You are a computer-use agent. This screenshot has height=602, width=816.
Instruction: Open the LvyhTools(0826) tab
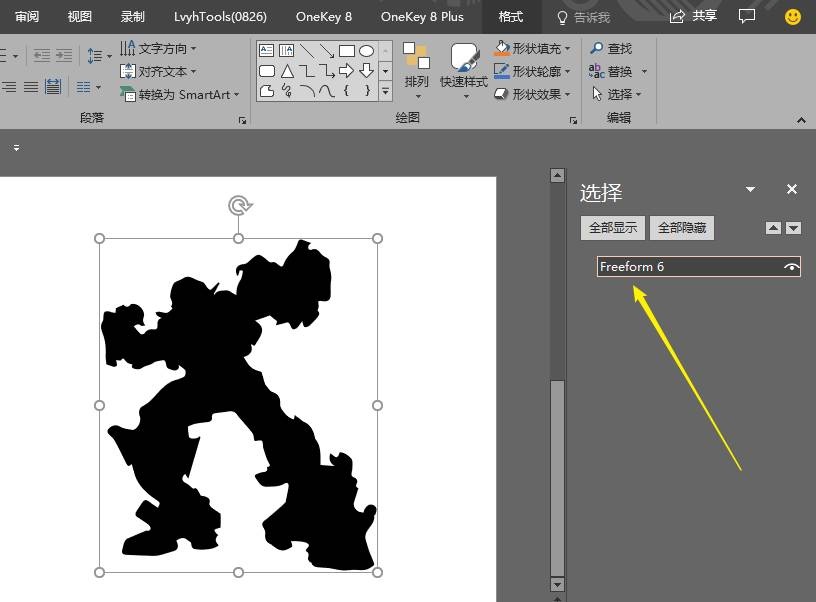220,17
